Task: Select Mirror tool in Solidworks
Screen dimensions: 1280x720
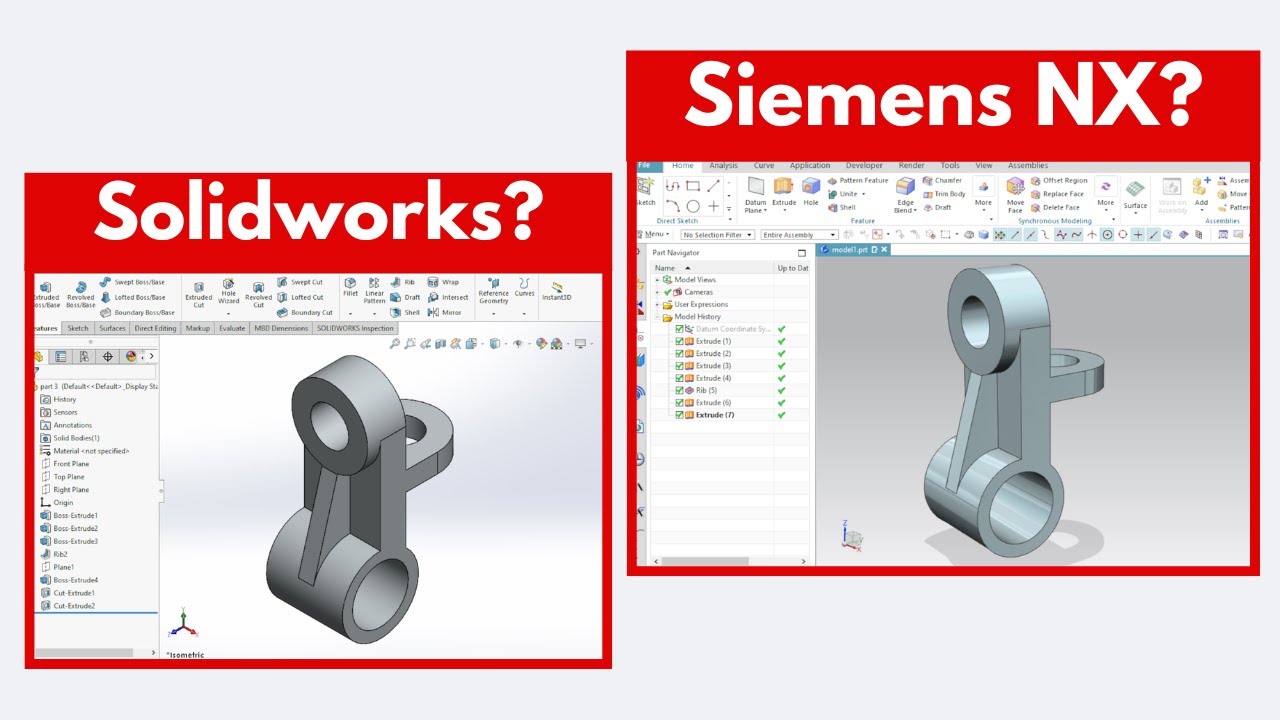Action: pyautogui.click(x=445, y=312)
